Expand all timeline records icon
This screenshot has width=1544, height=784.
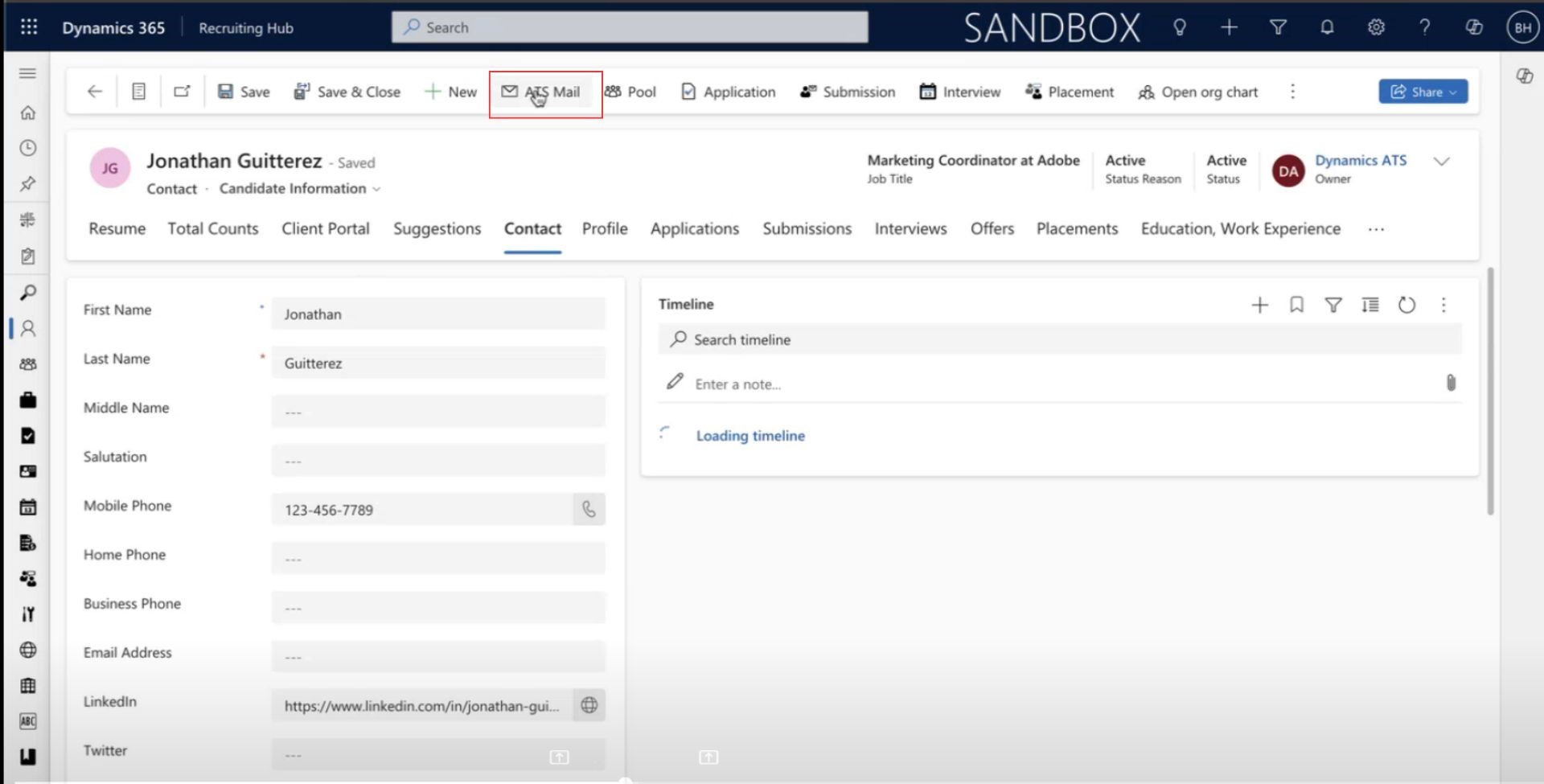1369,305
